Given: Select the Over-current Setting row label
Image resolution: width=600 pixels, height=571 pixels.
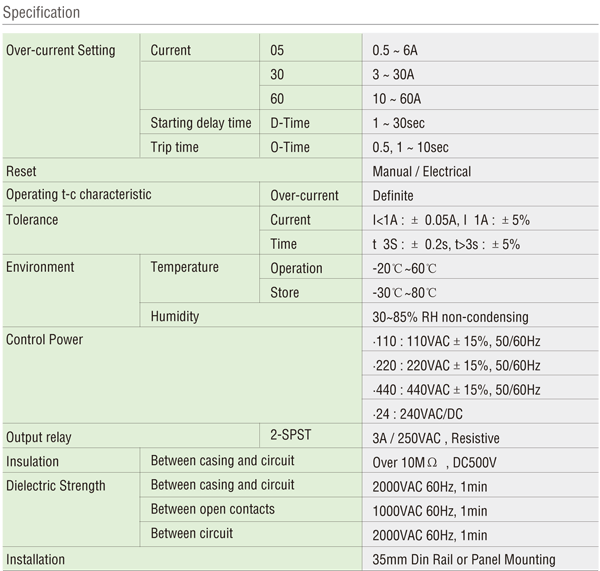Looking at the screenshot, I should 61,50.
